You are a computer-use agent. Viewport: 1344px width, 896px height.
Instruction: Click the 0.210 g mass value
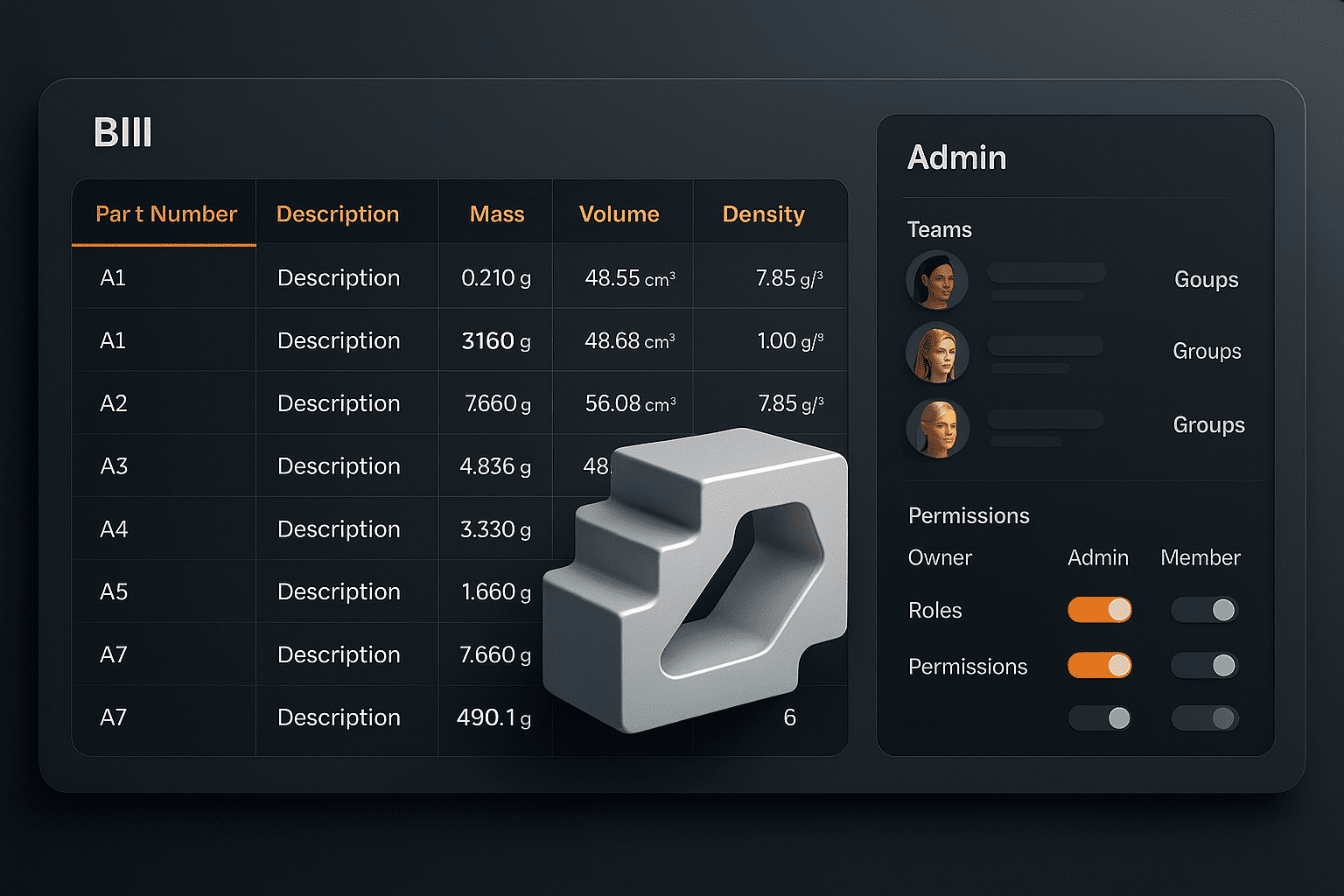coord(496,278)
